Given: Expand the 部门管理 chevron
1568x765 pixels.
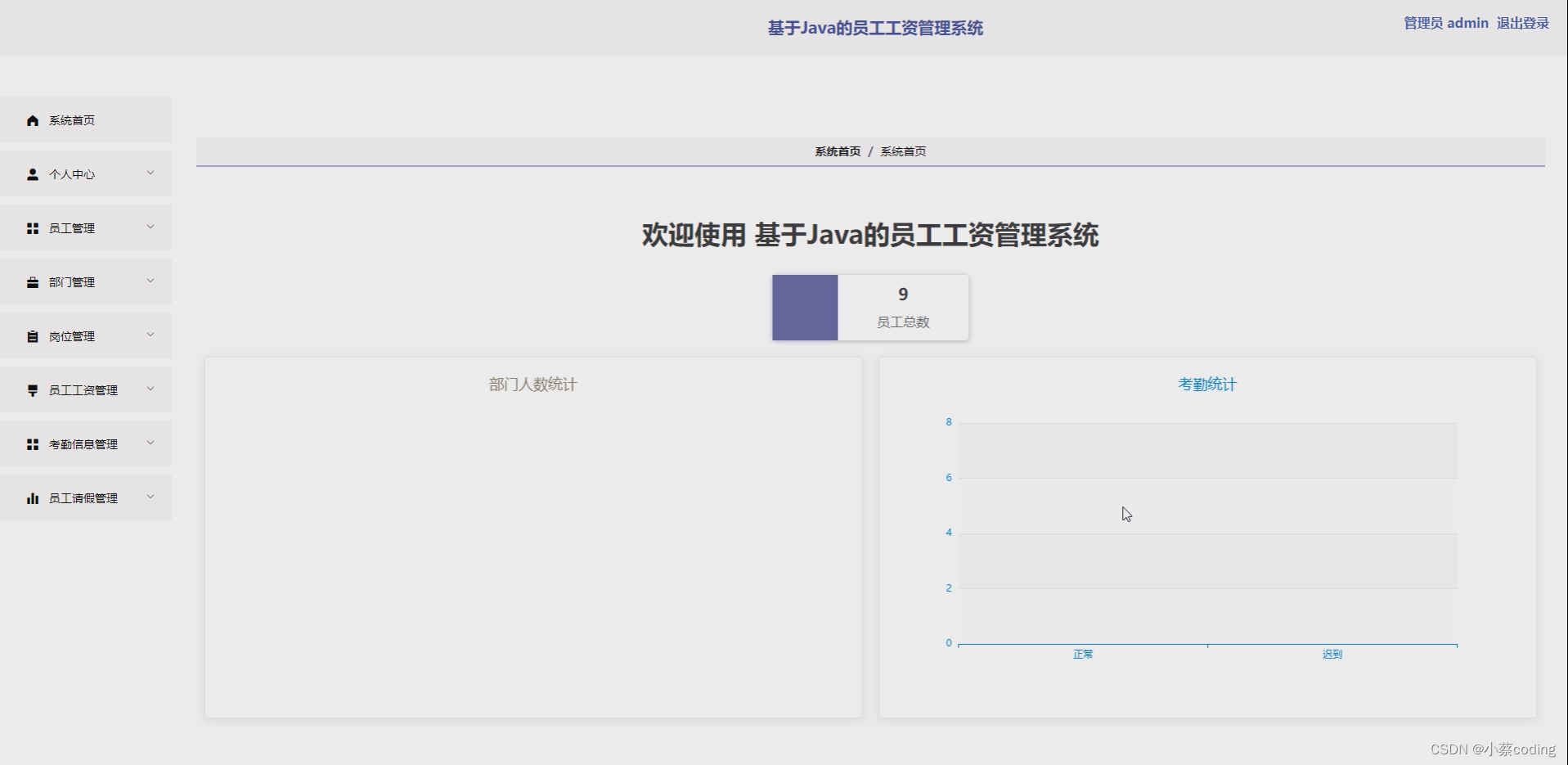Looking at the screenshot, I should pos(151,281).
